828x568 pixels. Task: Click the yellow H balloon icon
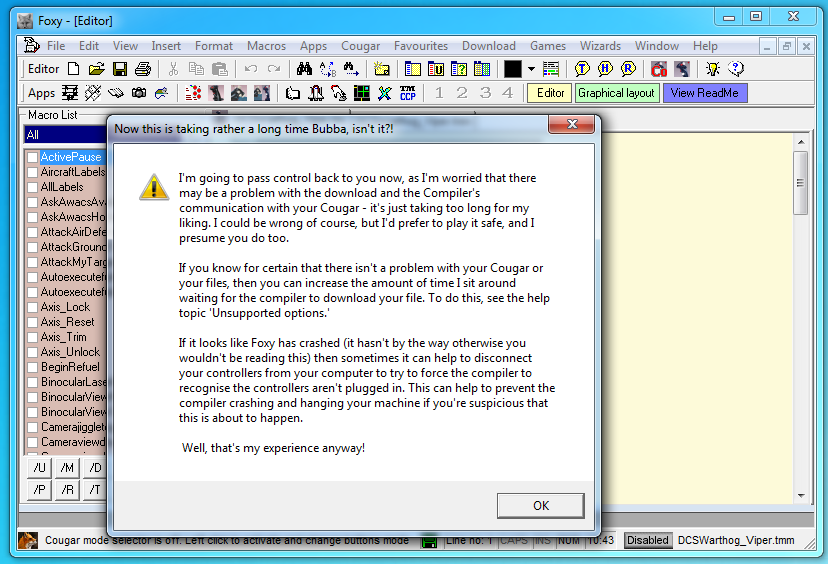(605, 69)
